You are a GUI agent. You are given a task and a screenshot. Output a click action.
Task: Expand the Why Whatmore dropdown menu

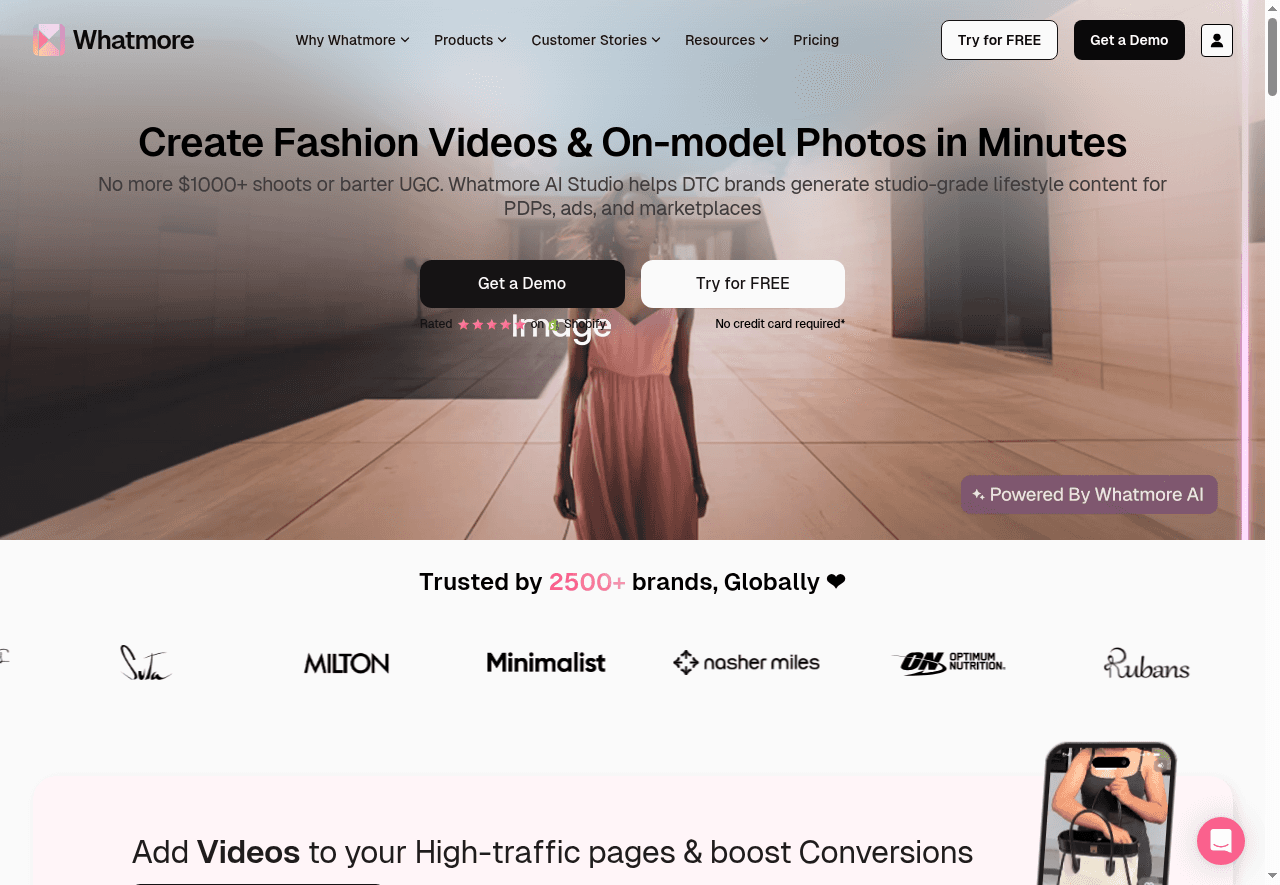tap(353, 40)
